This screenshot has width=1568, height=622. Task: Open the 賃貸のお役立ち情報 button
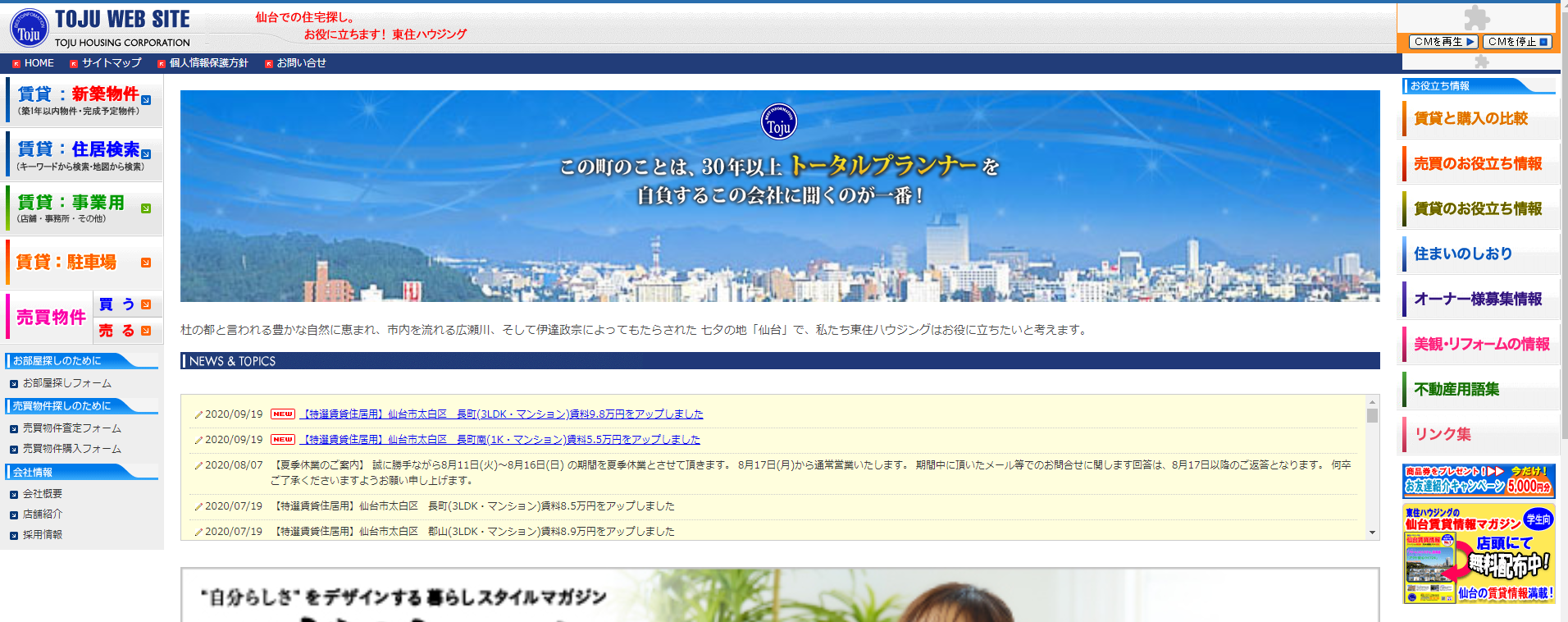1479,208
